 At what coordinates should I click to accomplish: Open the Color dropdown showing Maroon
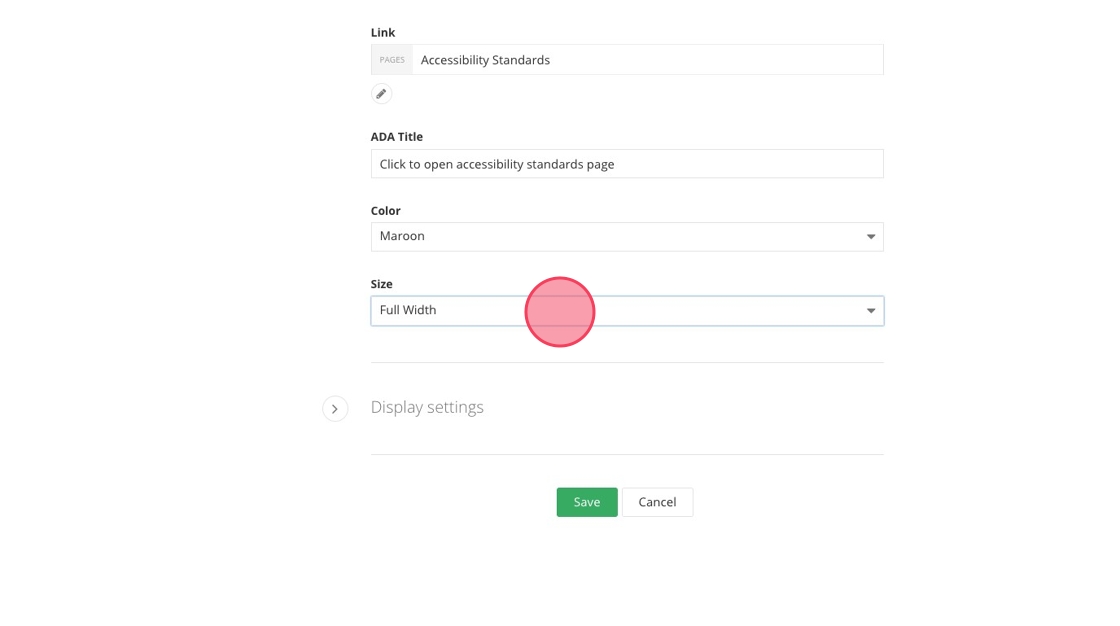tap(627, 237)
